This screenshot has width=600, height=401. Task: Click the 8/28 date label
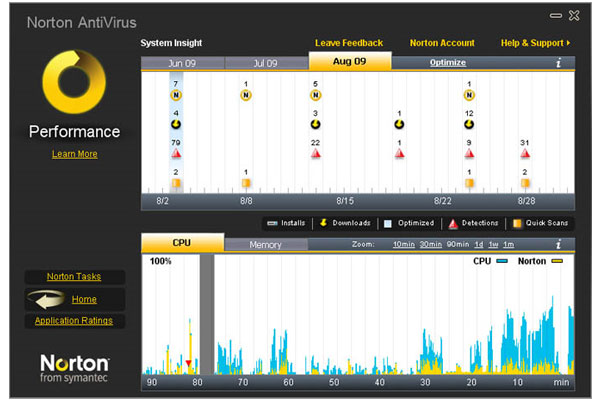527,201
